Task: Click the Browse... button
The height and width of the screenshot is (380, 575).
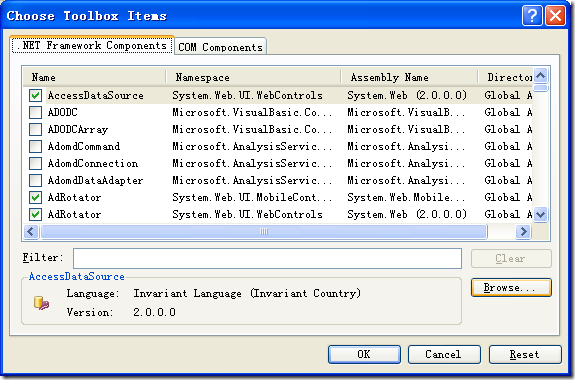Action: point(511,288)
